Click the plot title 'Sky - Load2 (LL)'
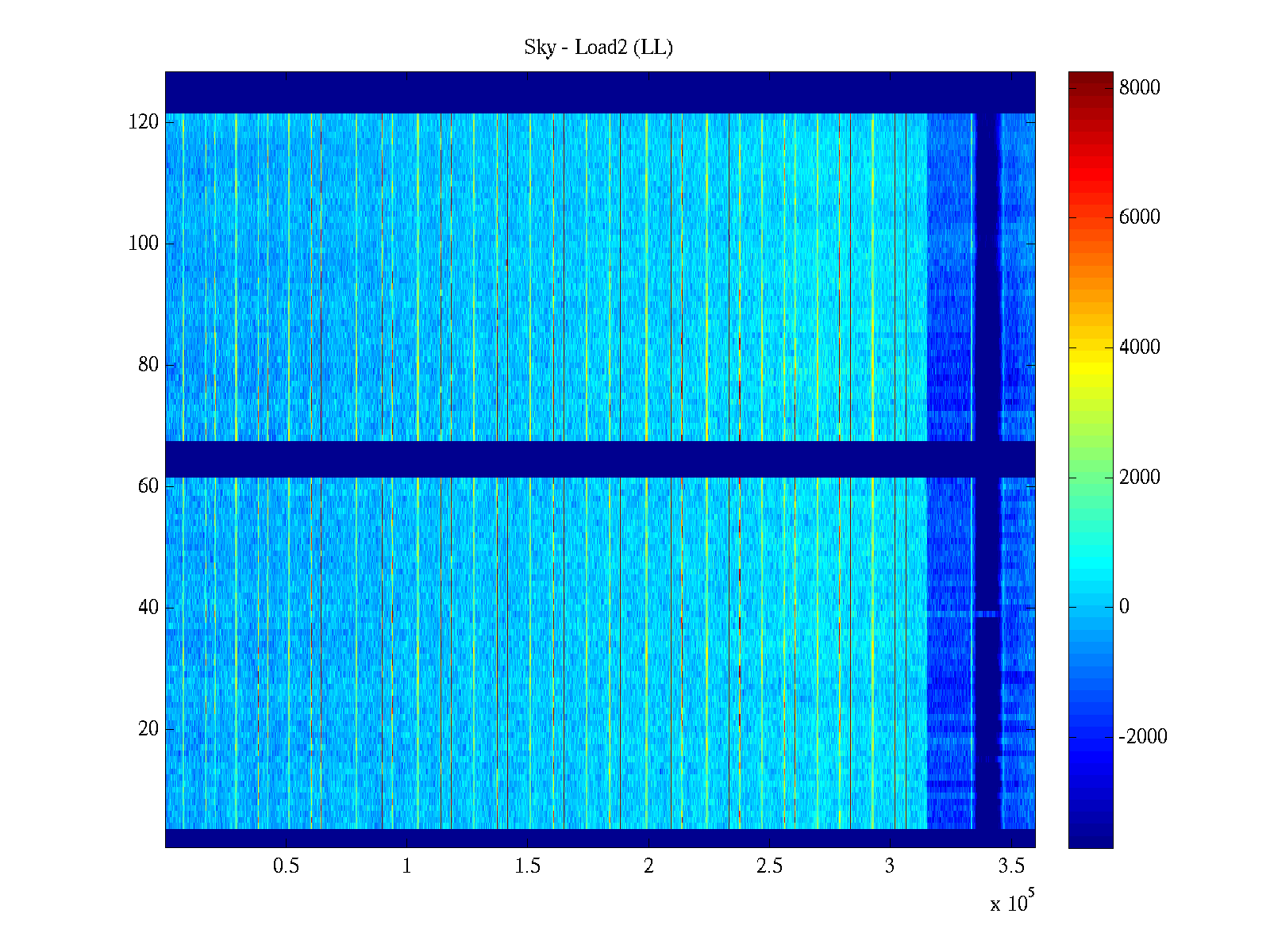 click(598, 48)
